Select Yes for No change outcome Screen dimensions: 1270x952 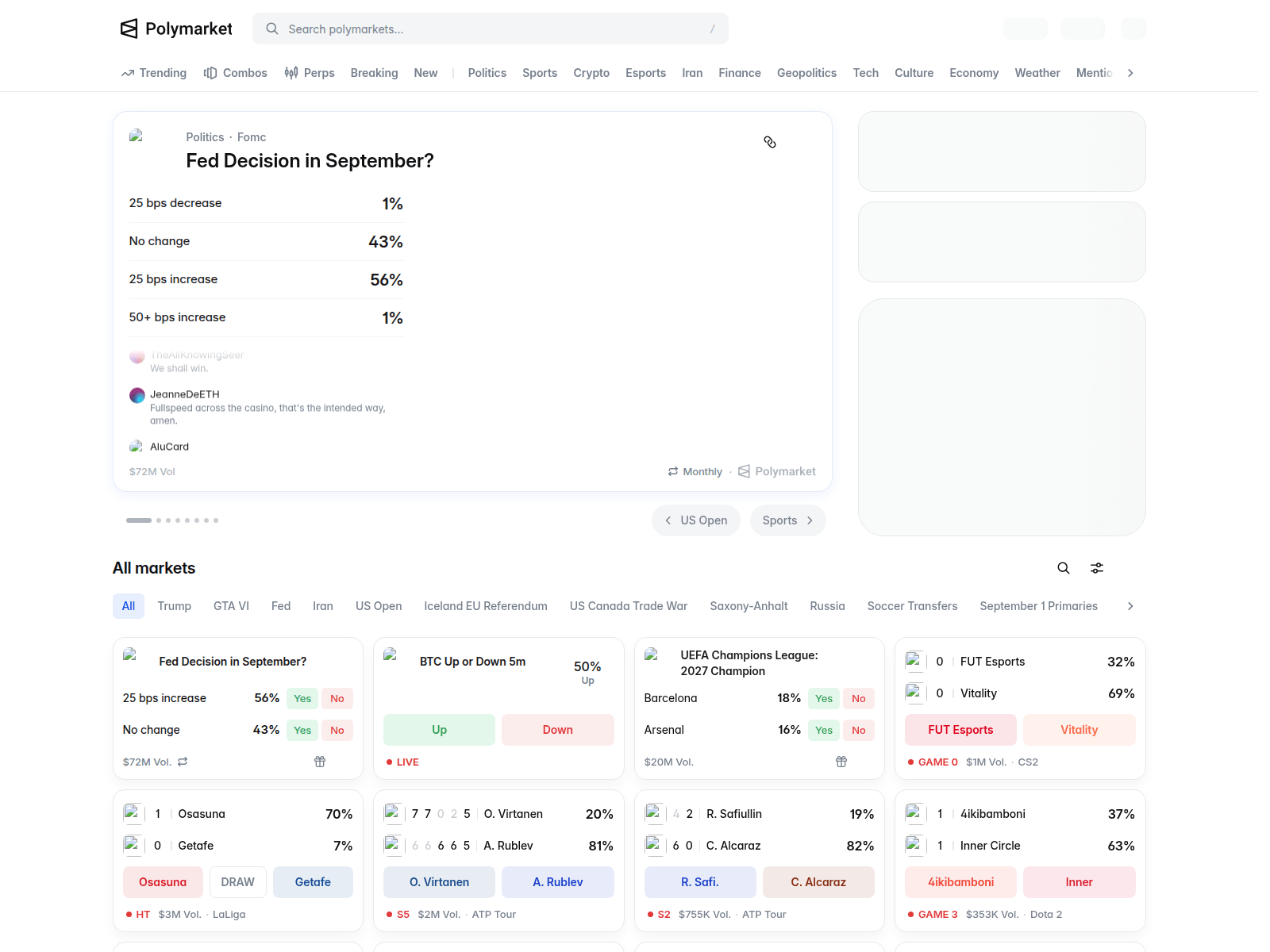coord(302,730)
